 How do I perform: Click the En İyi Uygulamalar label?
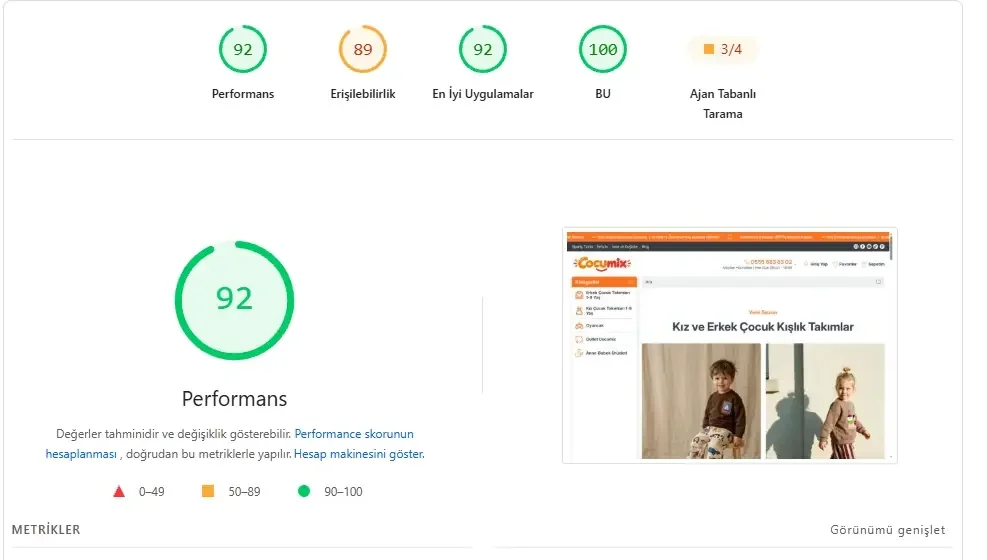click(483, 94)
